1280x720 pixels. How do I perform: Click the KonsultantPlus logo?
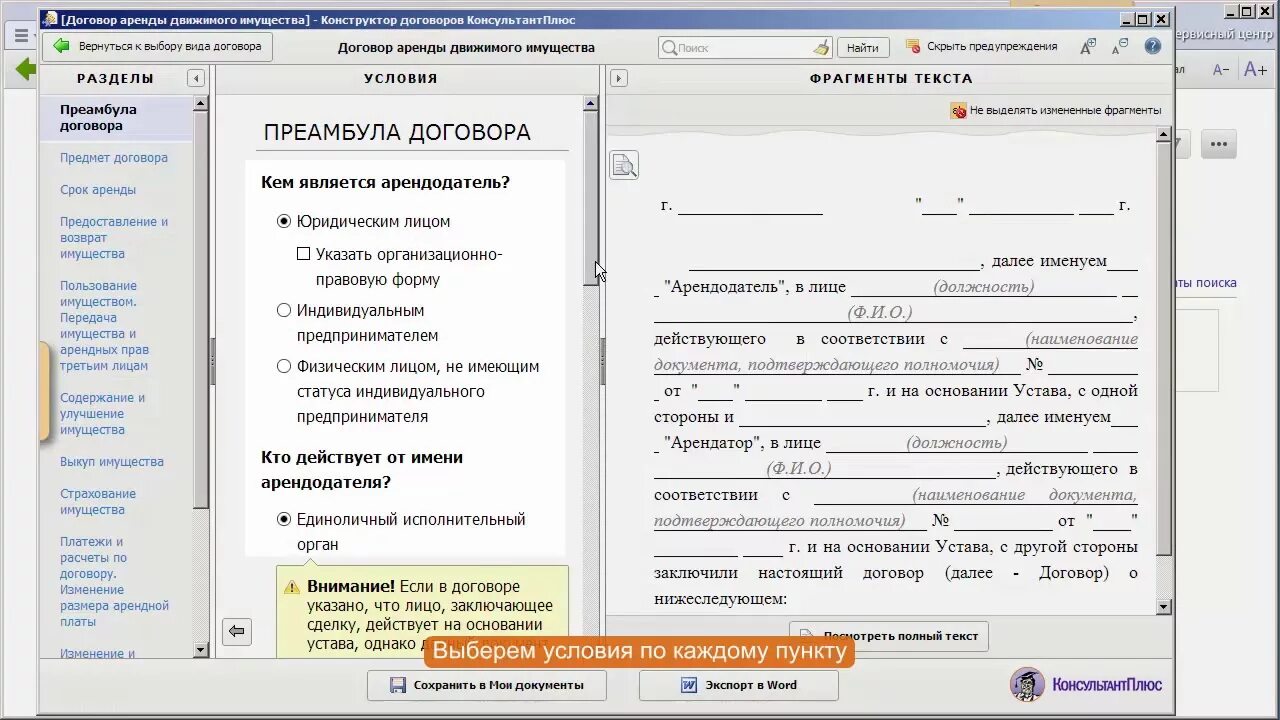coord(1086,685)
